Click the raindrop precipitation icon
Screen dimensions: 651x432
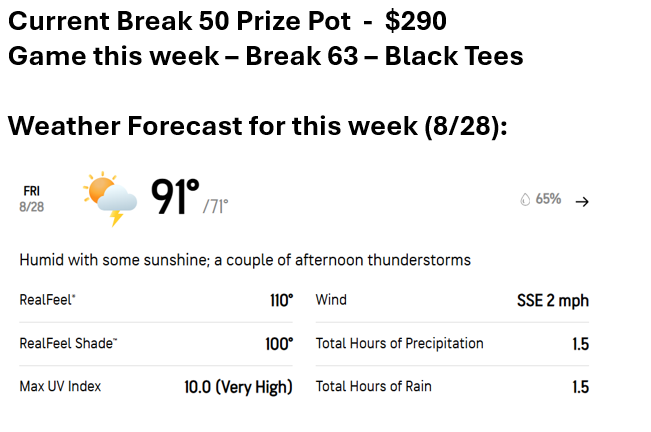[525, 199]
